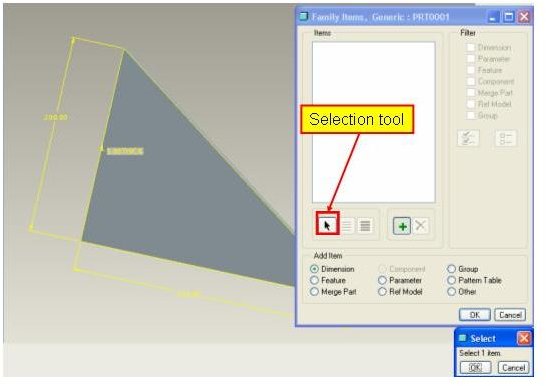Click the filter check-all icon
546x386 pixels.
click(468, 139)
